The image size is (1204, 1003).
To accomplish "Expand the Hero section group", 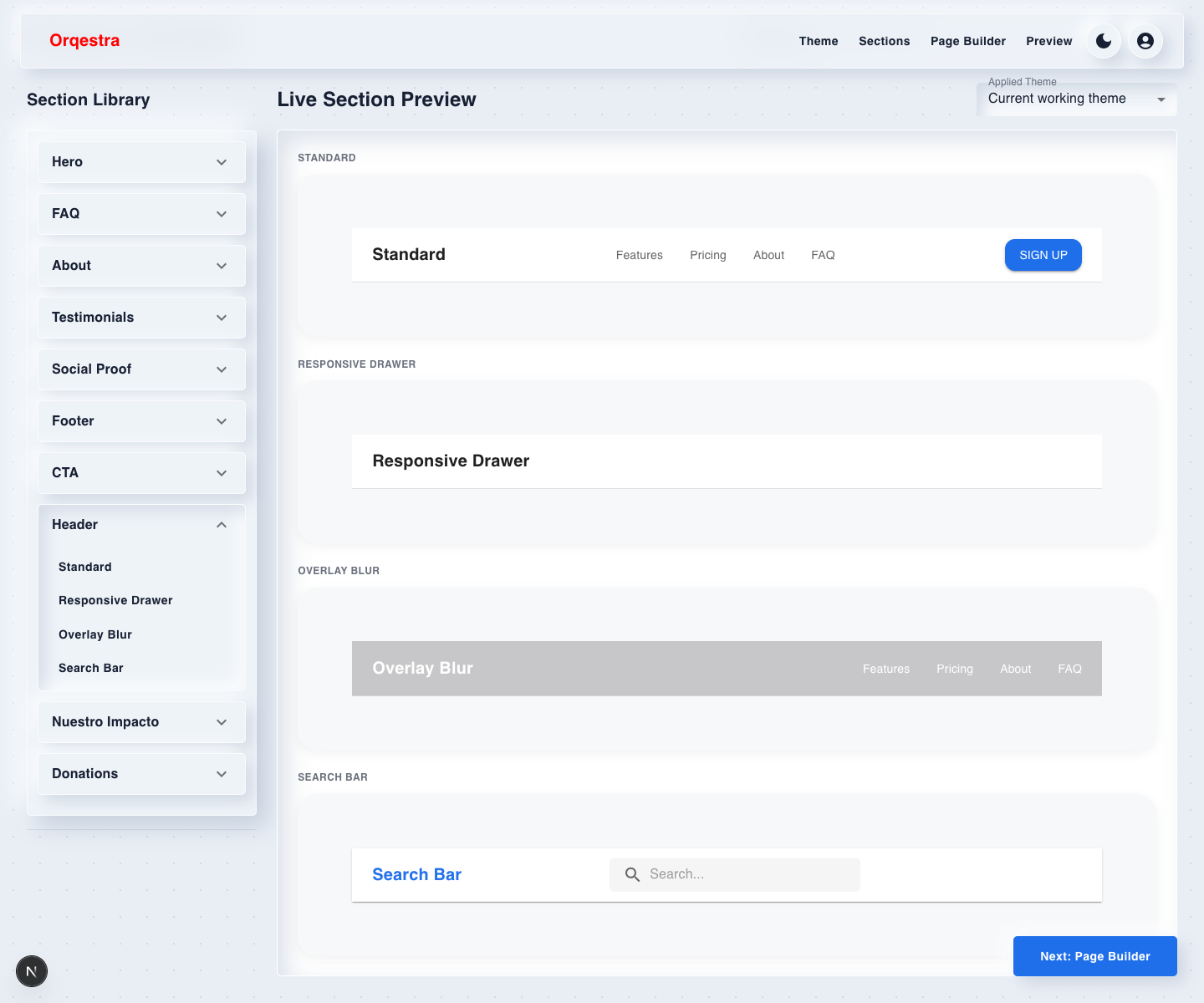I will (x=142, y=162).
